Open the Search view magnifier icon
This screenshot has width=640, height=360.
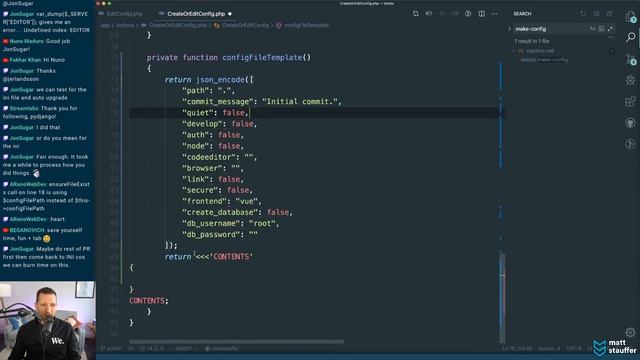(x=631, y=38)
